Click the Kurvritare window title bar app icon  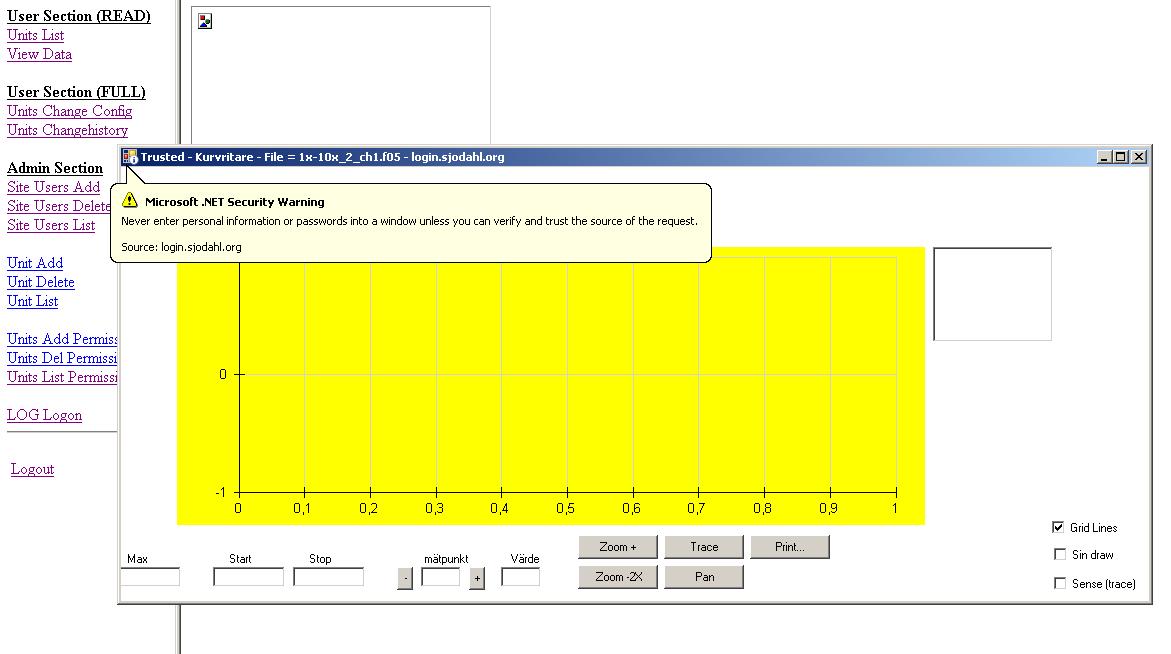coord(130,157)
